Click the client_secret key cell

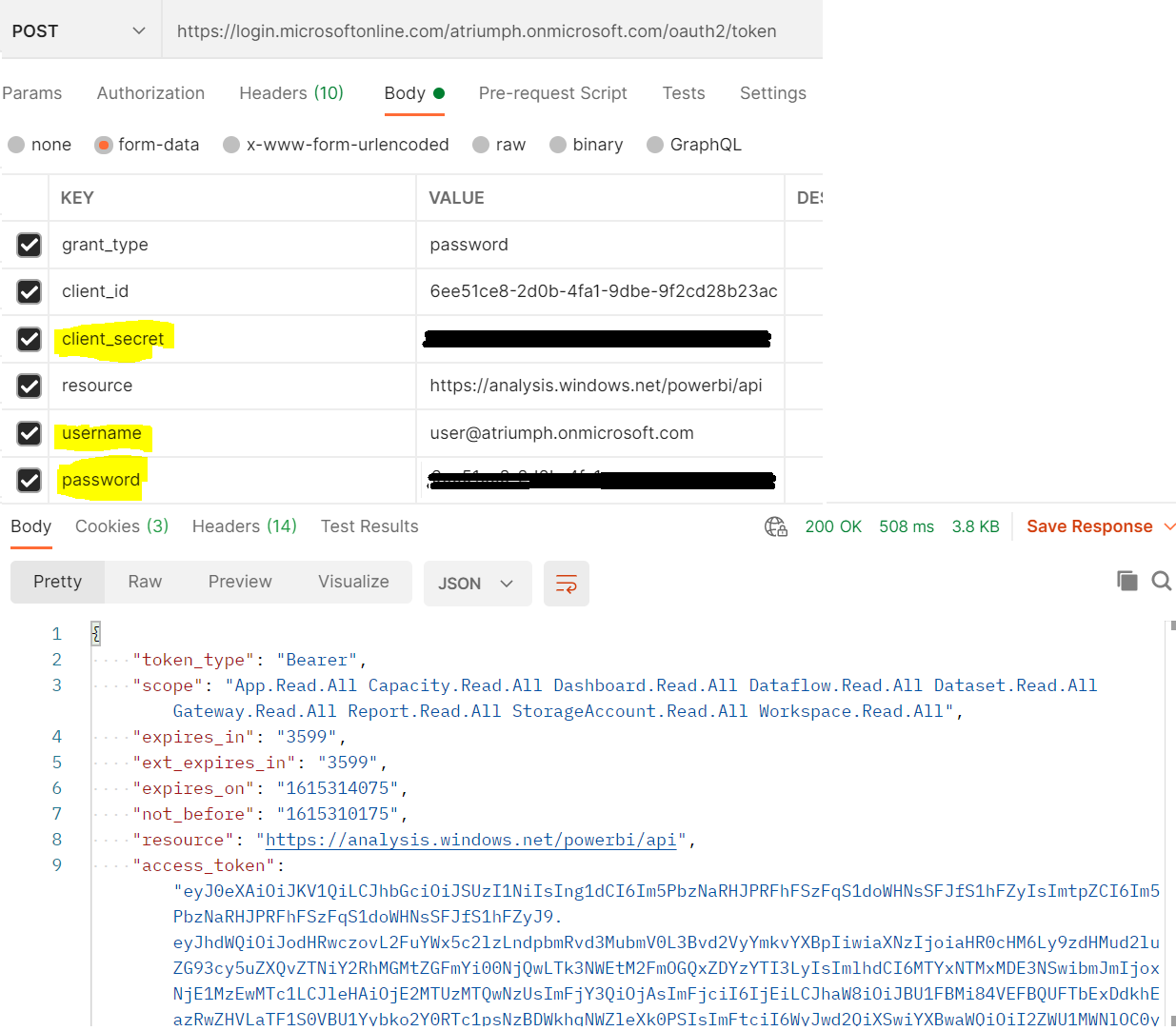coord(232,339)
